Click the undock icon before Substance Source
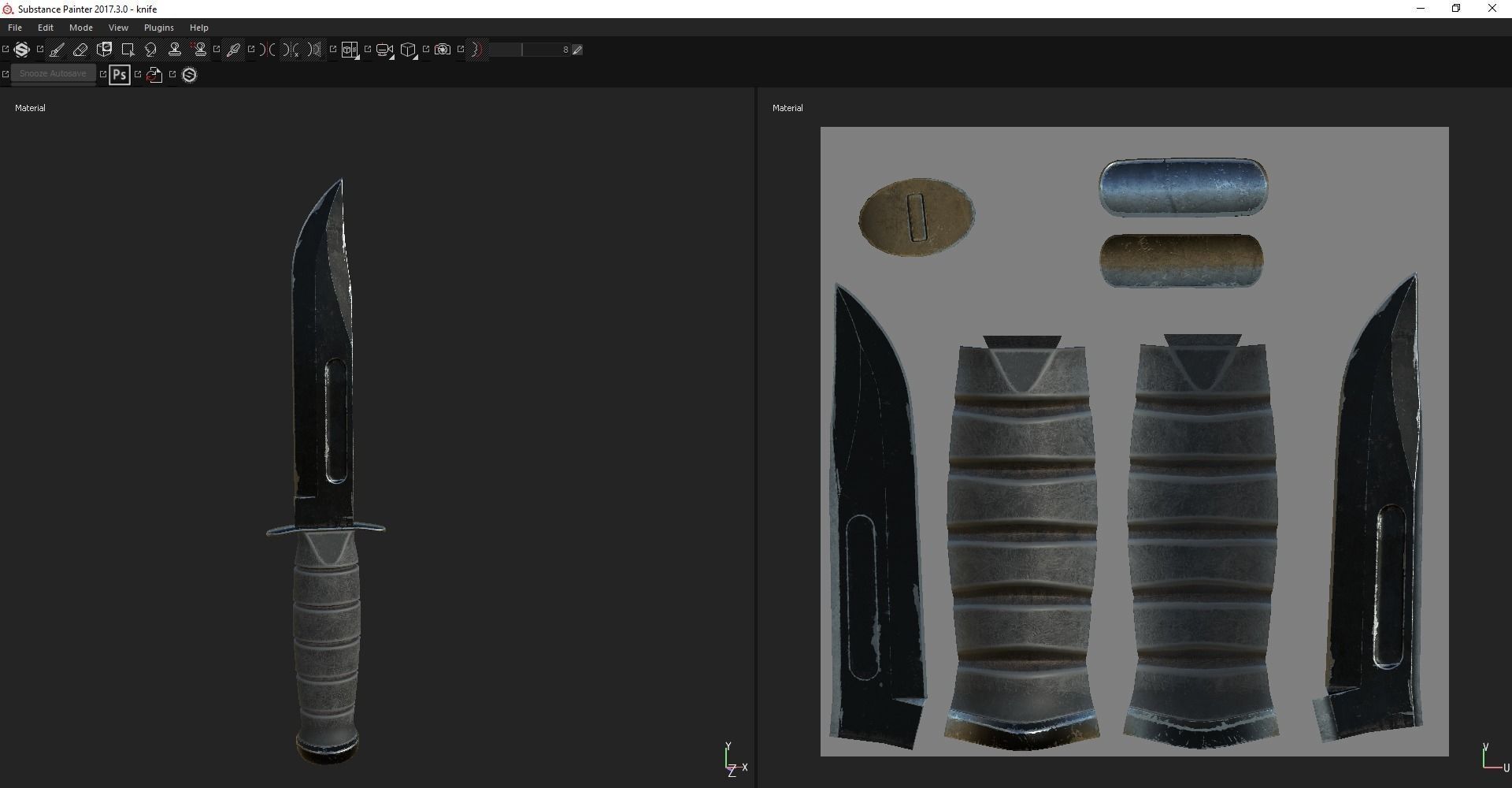The width and height of the screenshot is (1512, 788). tap(172, 74)
